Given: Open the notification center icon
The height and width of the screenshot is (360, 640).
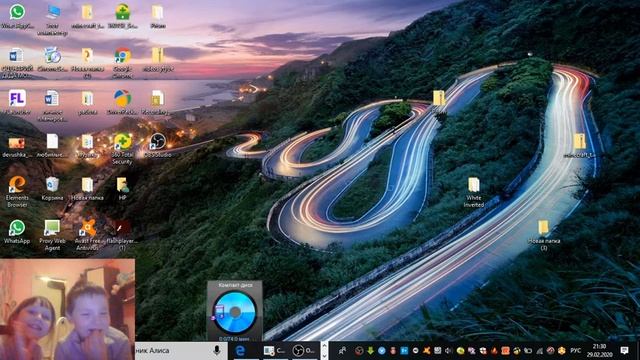Looking at the screenshot, I should (x=624, y=350).
